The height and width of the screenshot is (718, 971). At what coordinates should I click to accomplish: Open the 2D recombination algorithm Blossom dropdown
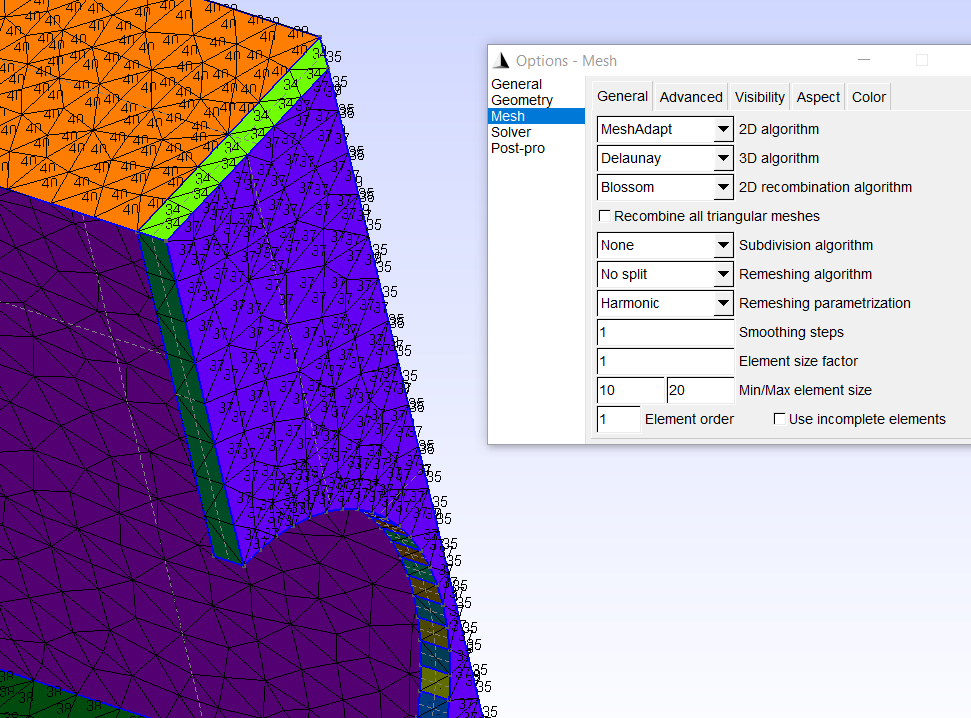tap(665, 187)
